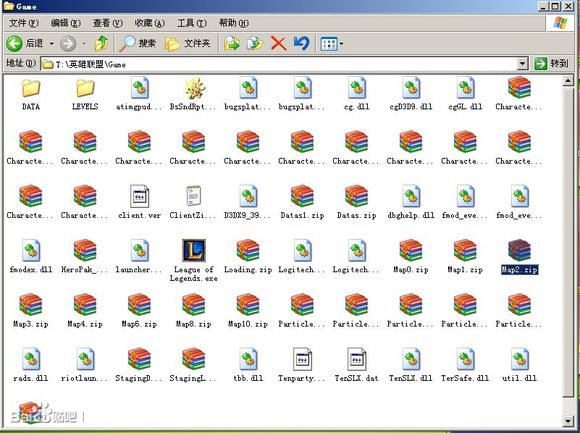Select the Map2.zip archive icon
The width and height of the screenshot is (580, 433).
519,251
